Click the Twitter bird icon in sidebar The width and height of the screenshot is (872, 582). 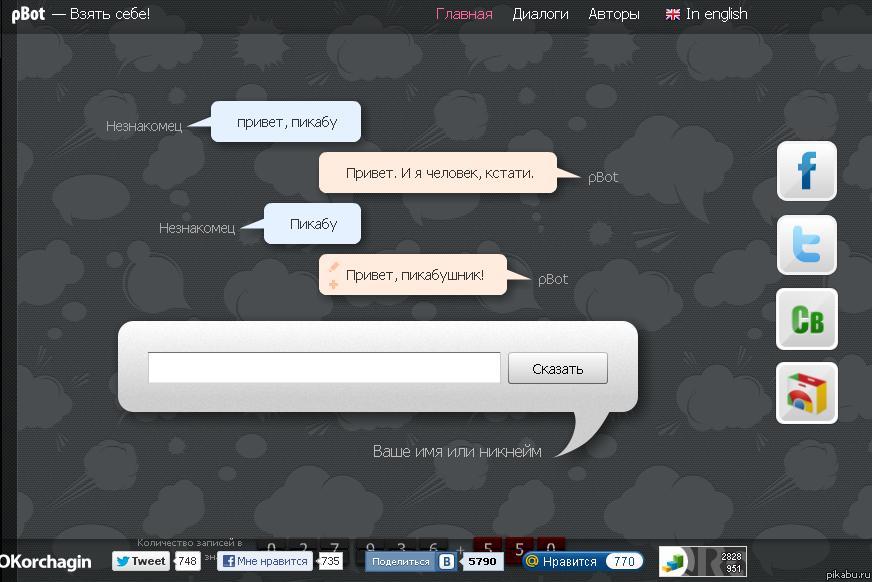(807, 245)
